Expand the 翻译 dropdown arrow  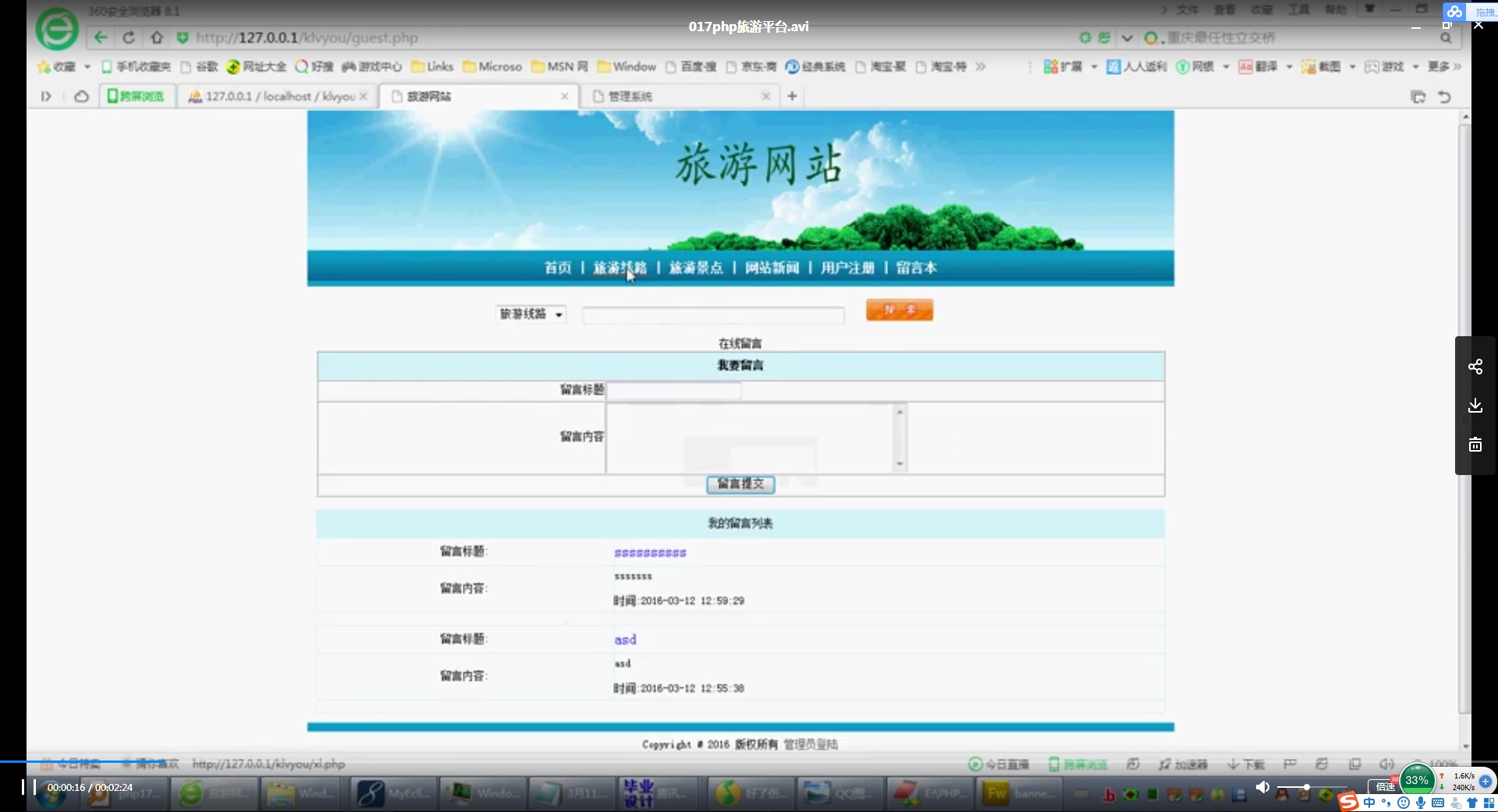click(x=1289, y=67)
